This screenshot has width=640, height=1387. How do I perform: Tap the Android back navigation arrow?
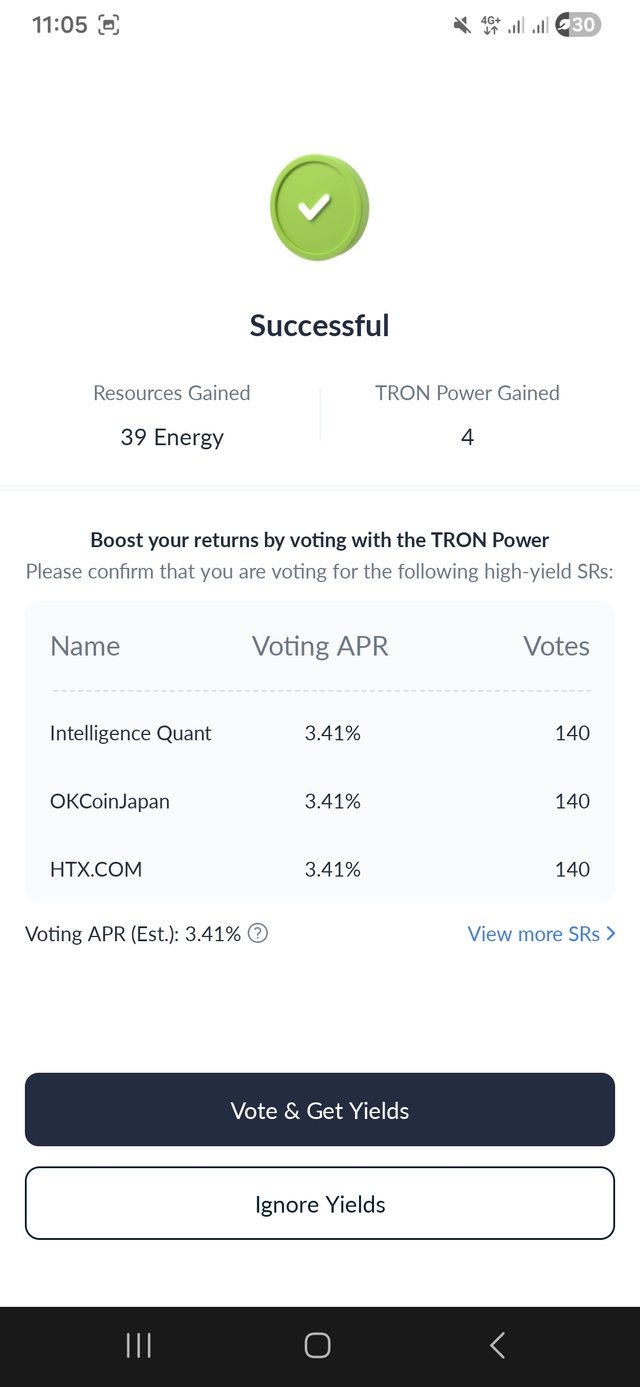(497, 1345)
